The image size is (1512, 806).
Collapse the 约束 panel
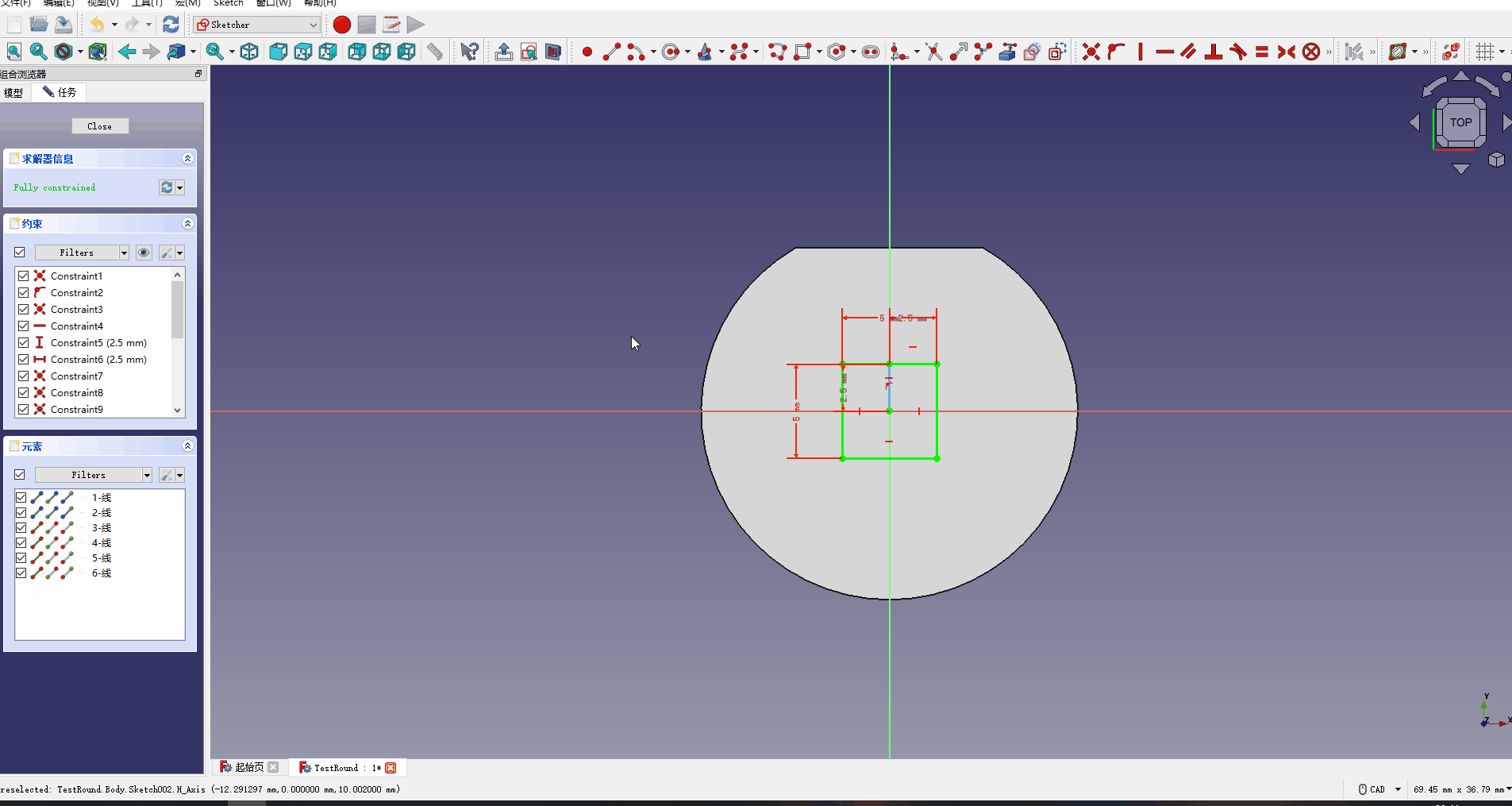pyautogui.click(x=187, y=224)
